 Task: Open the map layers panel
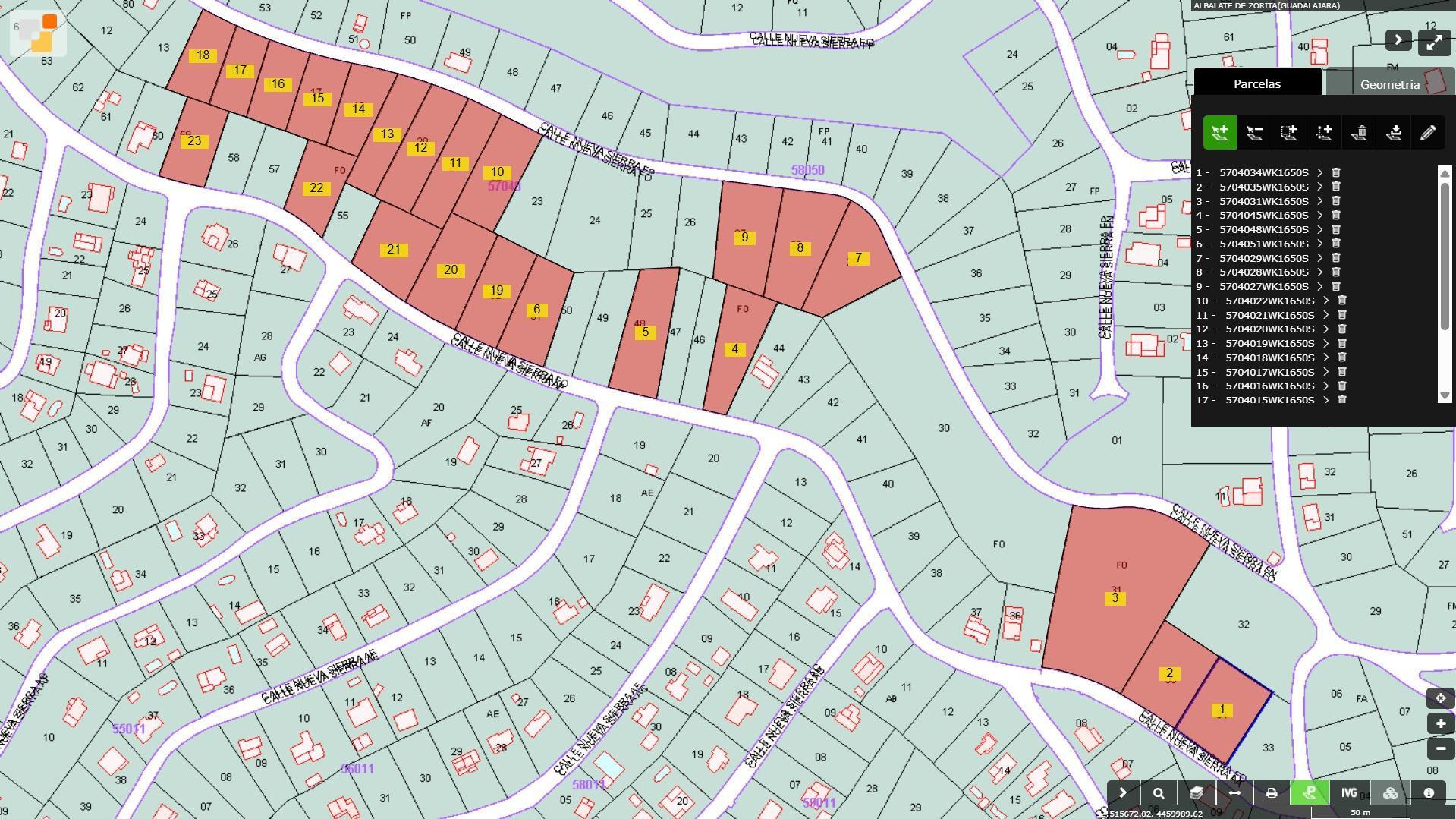(1197, 793)
